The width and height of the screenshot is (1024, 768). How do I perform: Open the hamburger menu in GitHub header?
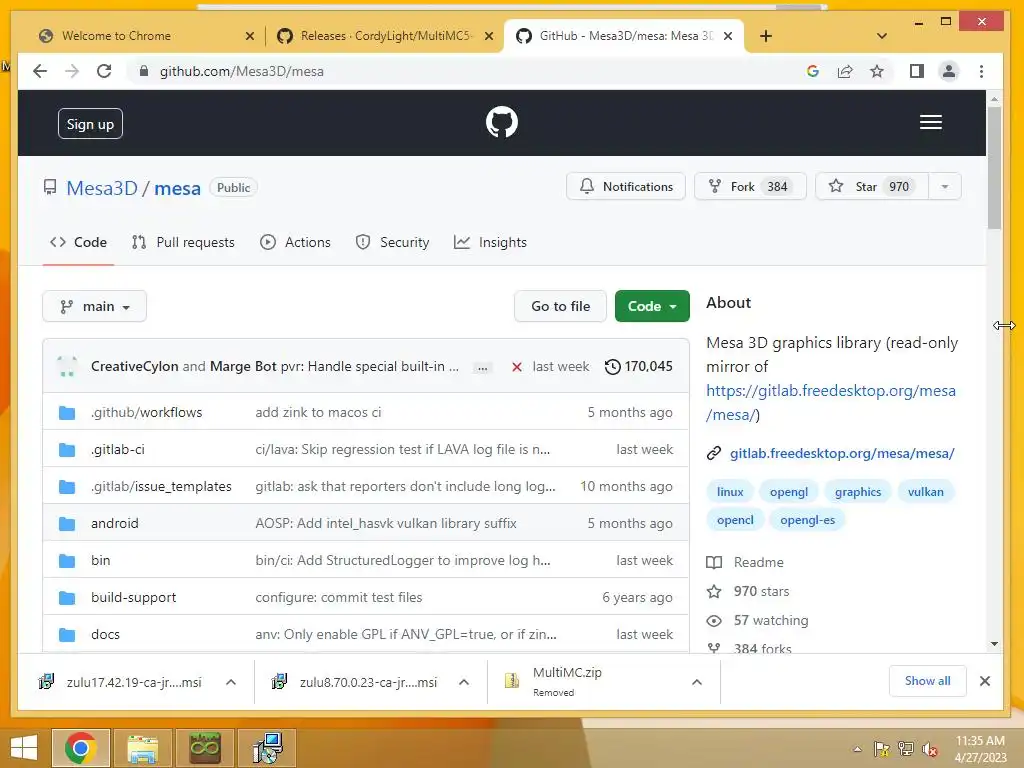(x=931, y=122)
